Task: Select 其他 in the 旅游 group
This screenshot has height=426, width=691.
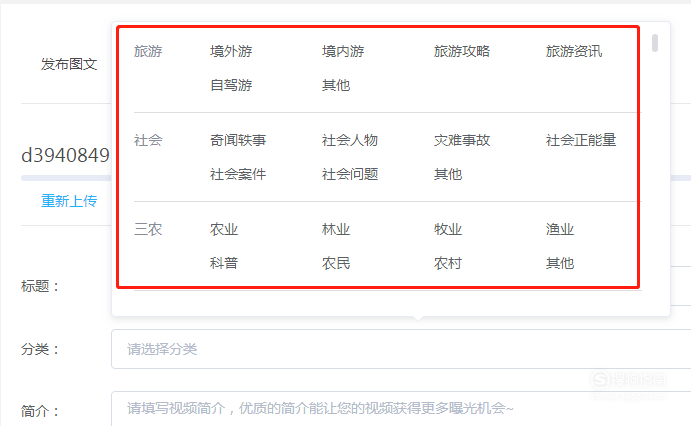Action: (x=336, y=85)
